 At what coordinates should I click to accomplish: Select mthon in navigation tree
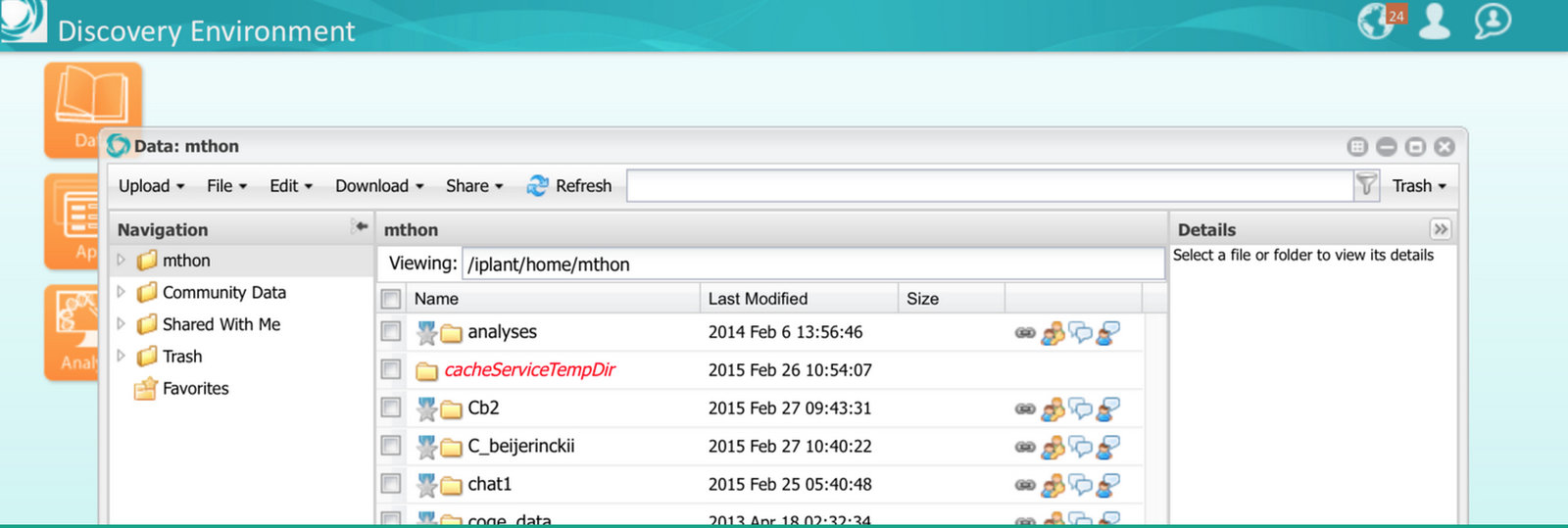click(186, 261)
